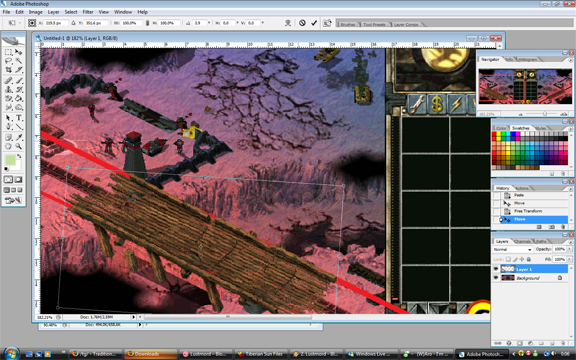Open the Brushes palette tab
Screen dimensions: 576x360
tap(348, 24)
